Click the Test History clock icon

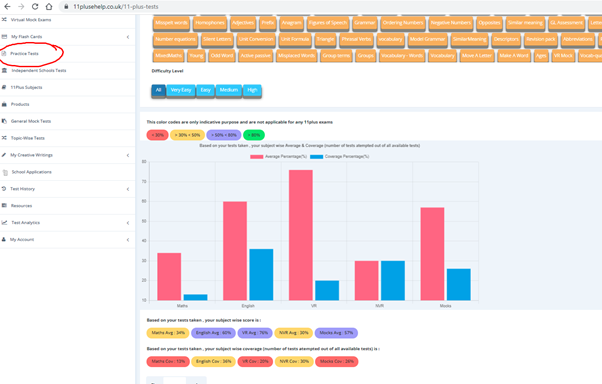pos(4,189)
